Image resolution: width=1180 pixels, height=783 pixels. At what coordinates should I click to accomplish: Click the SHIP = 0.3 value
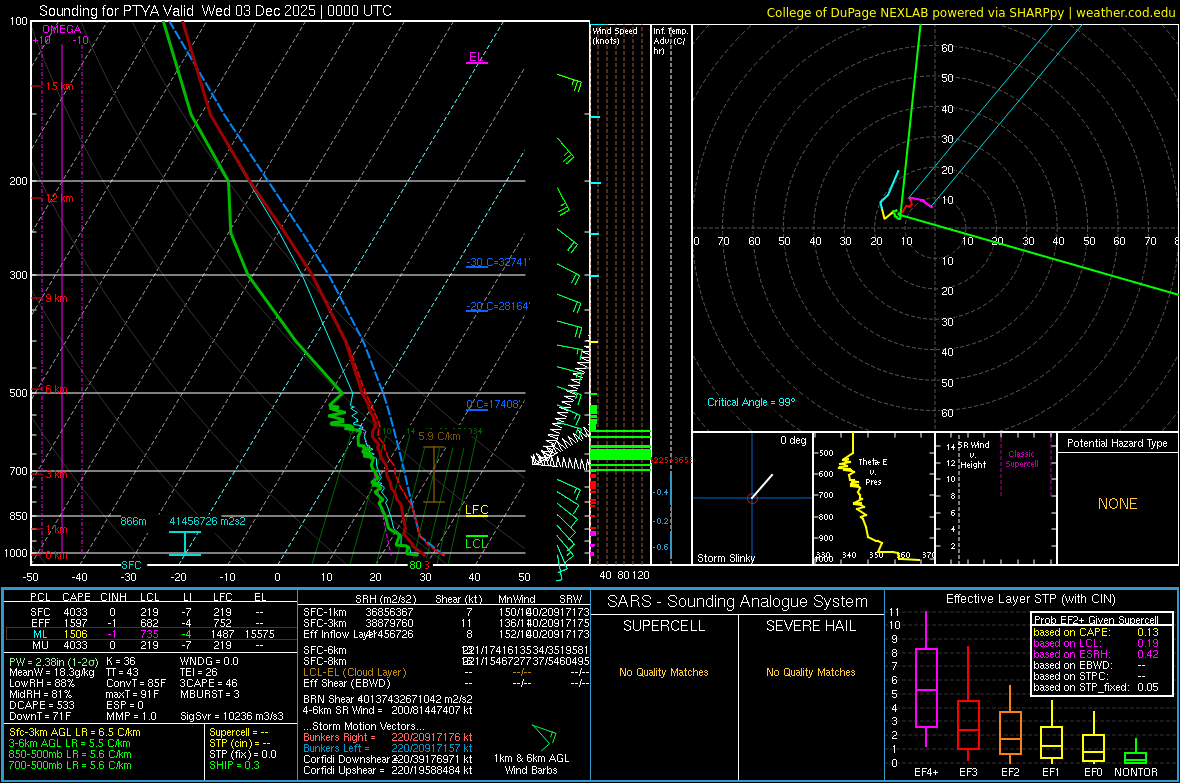(234, 765)
